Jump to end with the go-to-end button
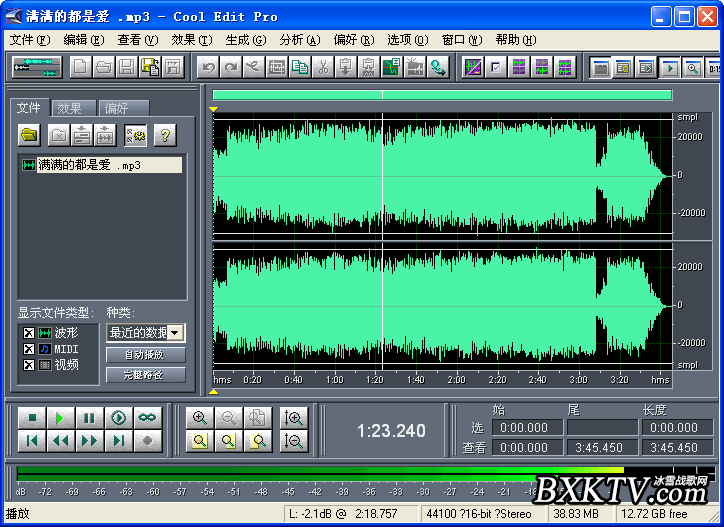724x527 pixels. click(119, 441)
